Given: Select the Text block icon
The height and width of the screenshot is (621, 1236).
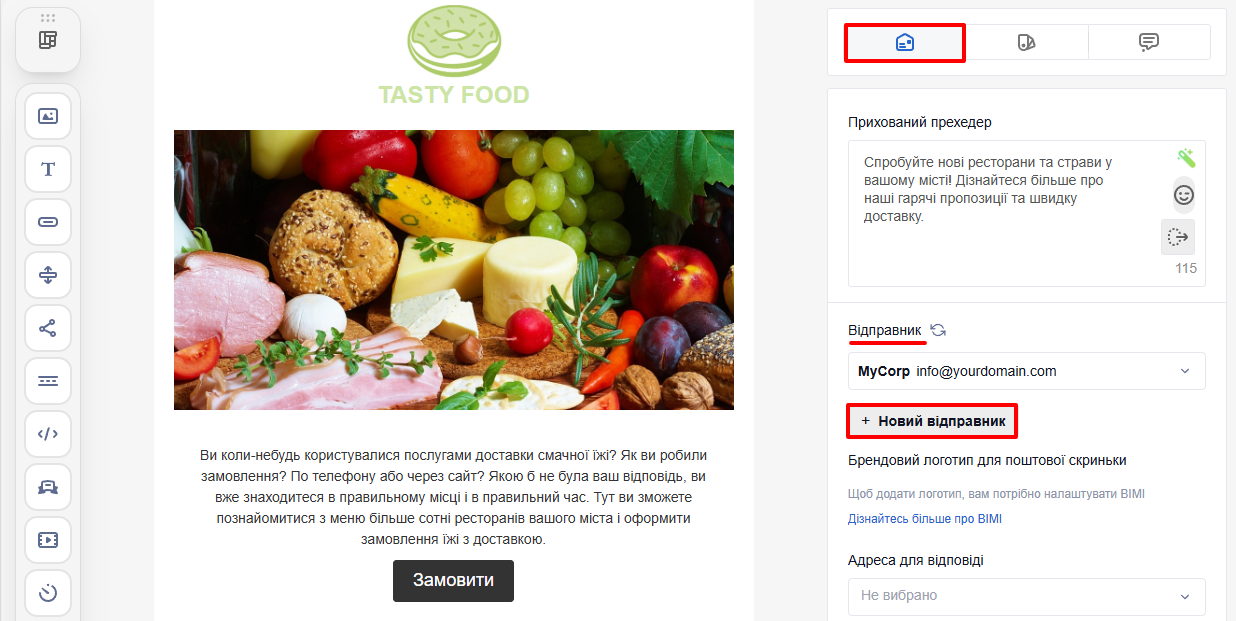Looking at the screenshot, I should 48,169.
